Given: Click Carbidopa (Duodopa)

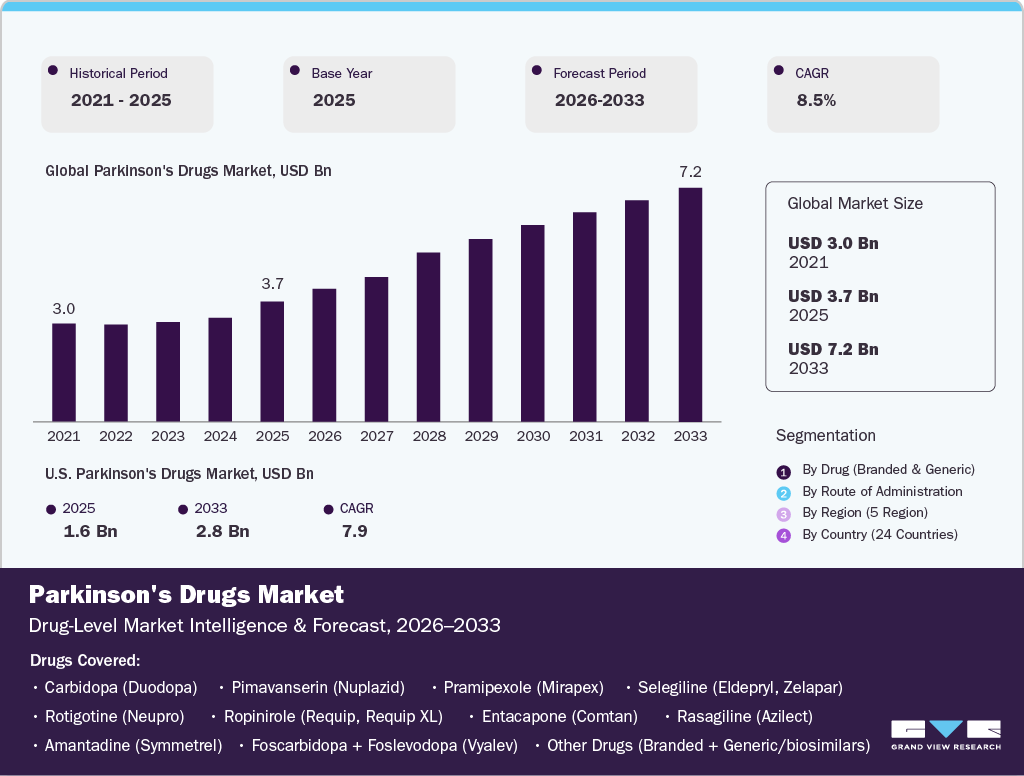Looking at the screenshot, I should point(121,688).
